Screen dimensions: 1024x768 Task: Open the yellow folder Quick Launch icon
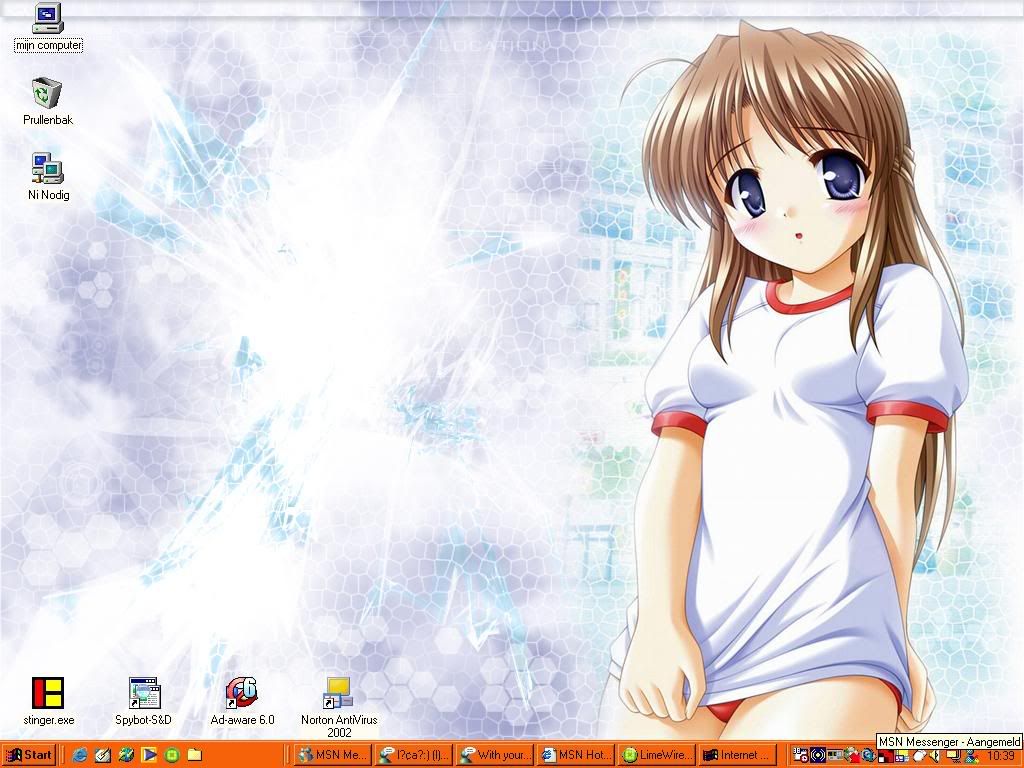[x=195, y=755]
